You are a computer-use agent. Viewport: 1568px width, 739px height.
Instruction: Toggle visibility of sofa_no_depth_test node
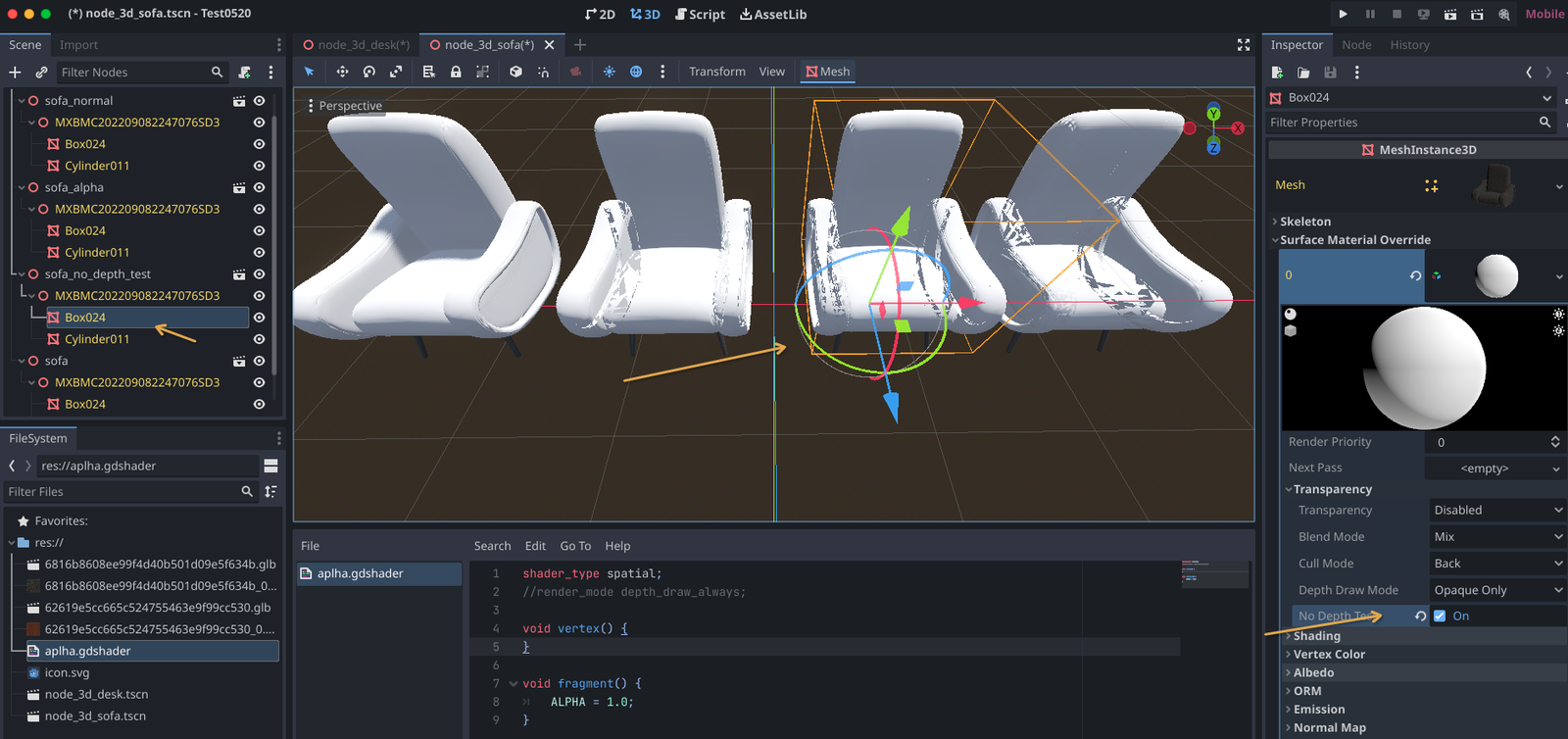[x=259, y=274]
